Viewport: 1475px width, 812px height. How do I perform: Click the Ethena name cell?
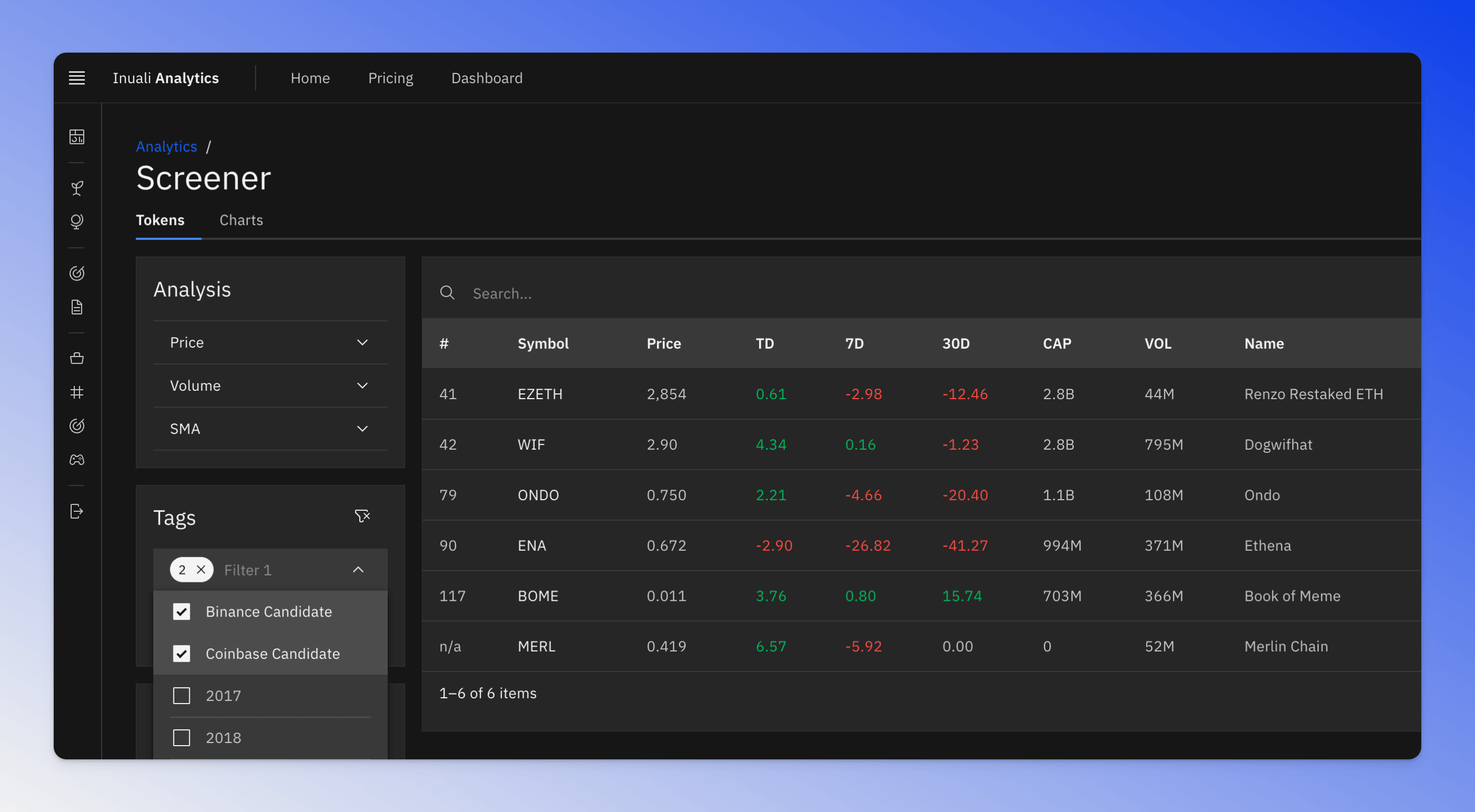(x=1267, y=545)
